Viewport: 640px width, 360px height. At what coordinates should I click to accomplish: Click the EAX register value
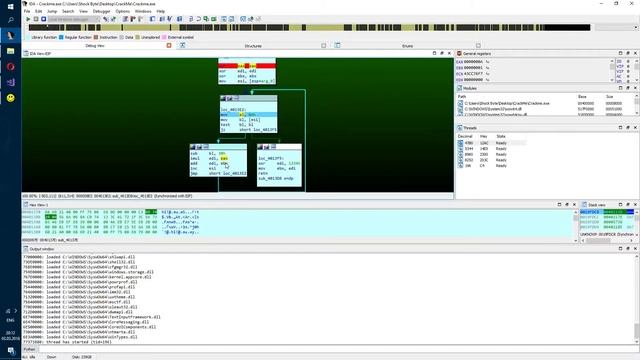click(473, 62)
